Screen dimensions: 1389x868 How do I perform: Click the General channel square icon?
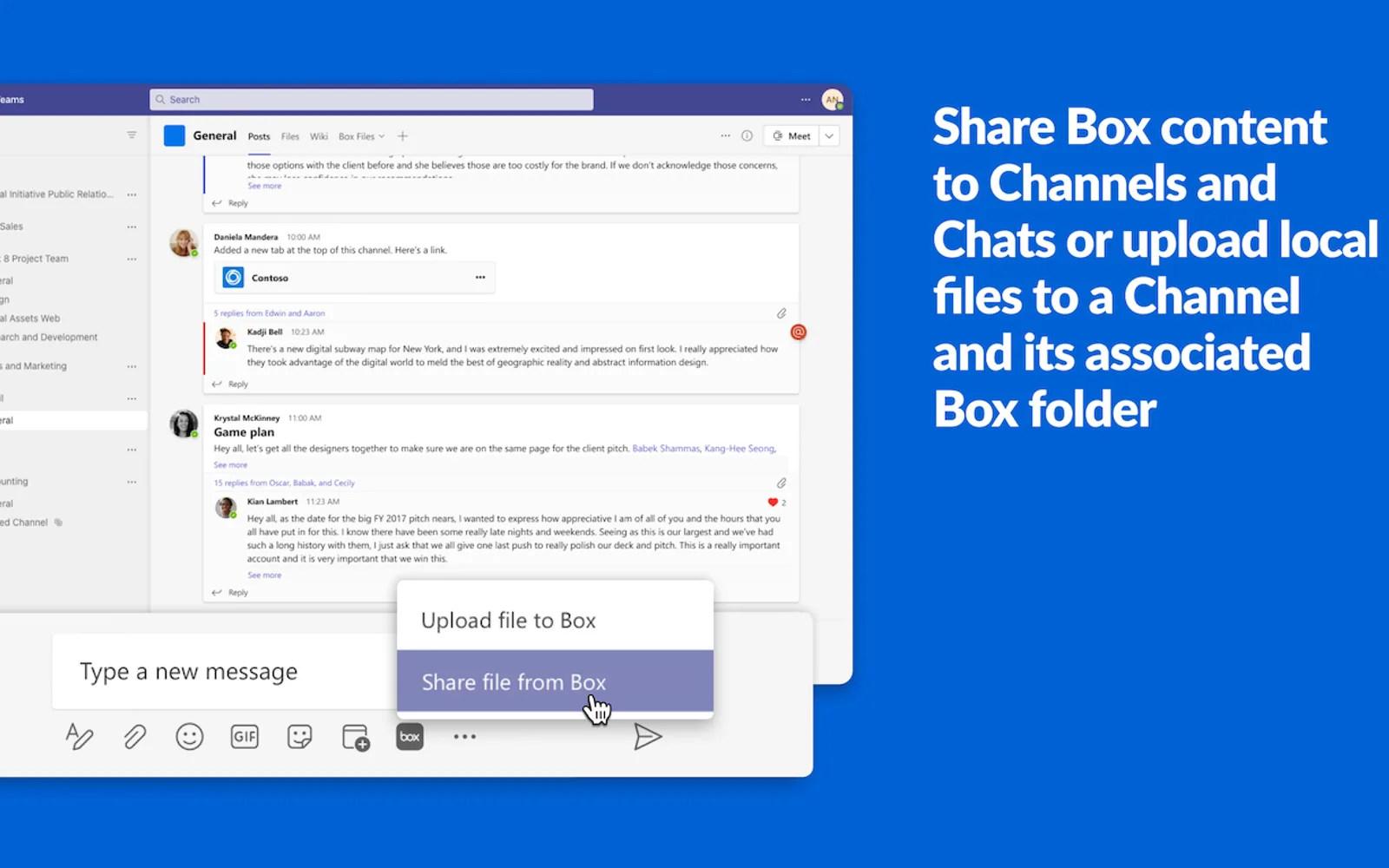(174, 135)
